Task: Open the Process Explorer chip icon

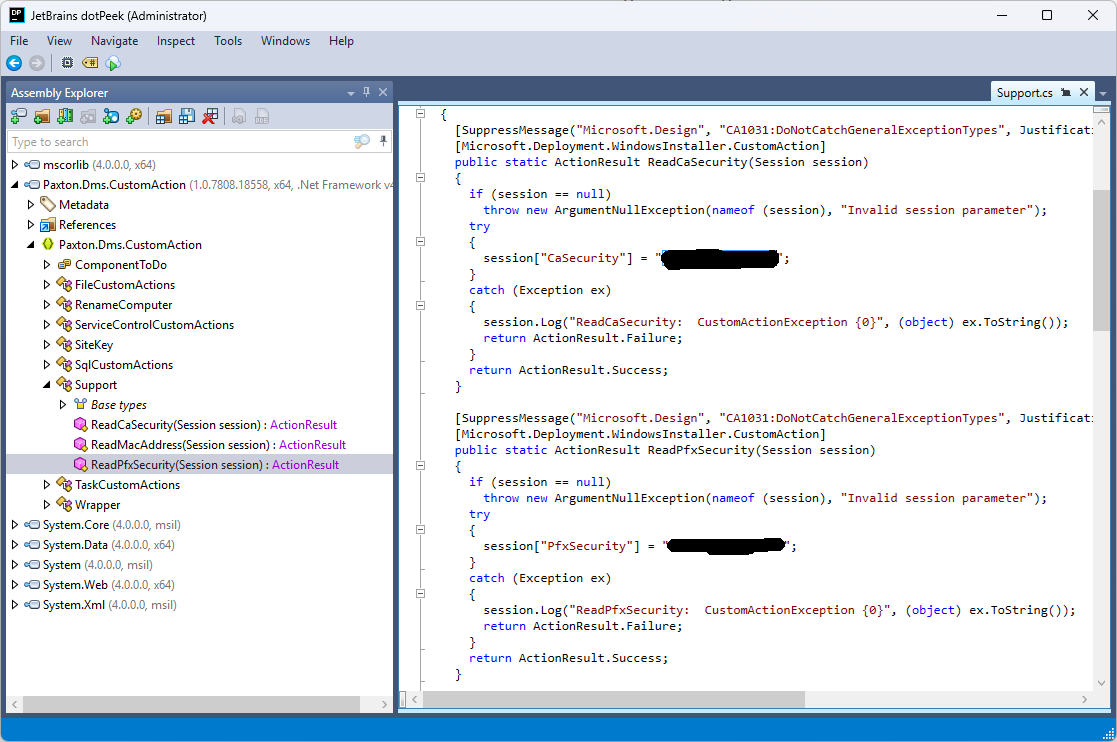Action: point(67,63)
